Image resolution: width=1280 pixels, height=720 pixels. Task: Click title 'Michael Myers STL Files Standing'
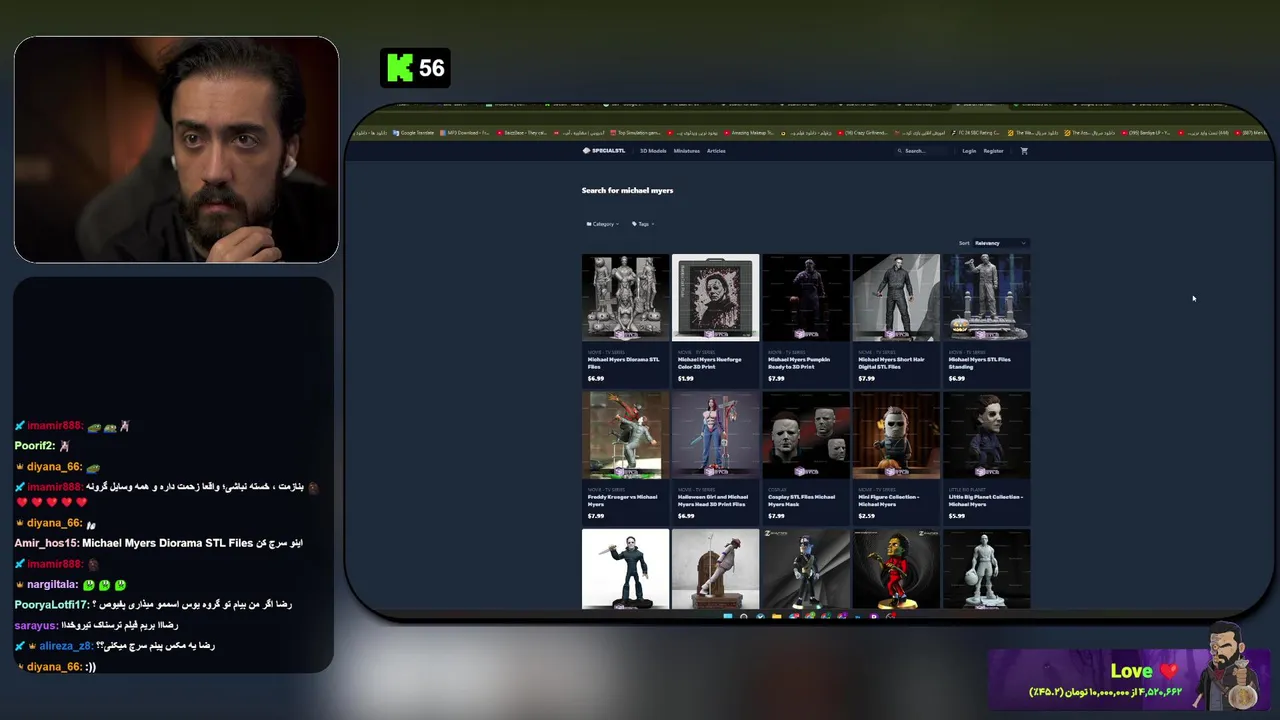coord(979,363)
